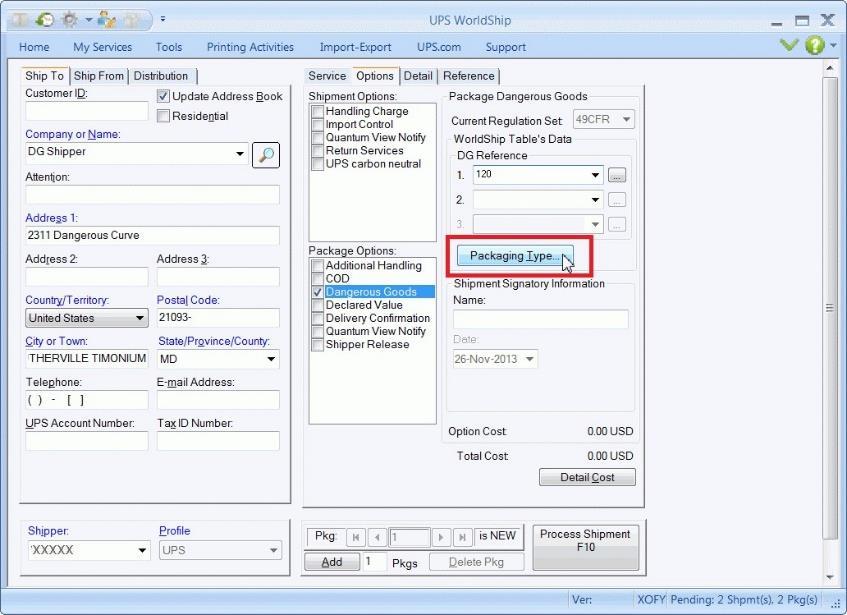Click the Postal Code field

click(x=218, y=318)
